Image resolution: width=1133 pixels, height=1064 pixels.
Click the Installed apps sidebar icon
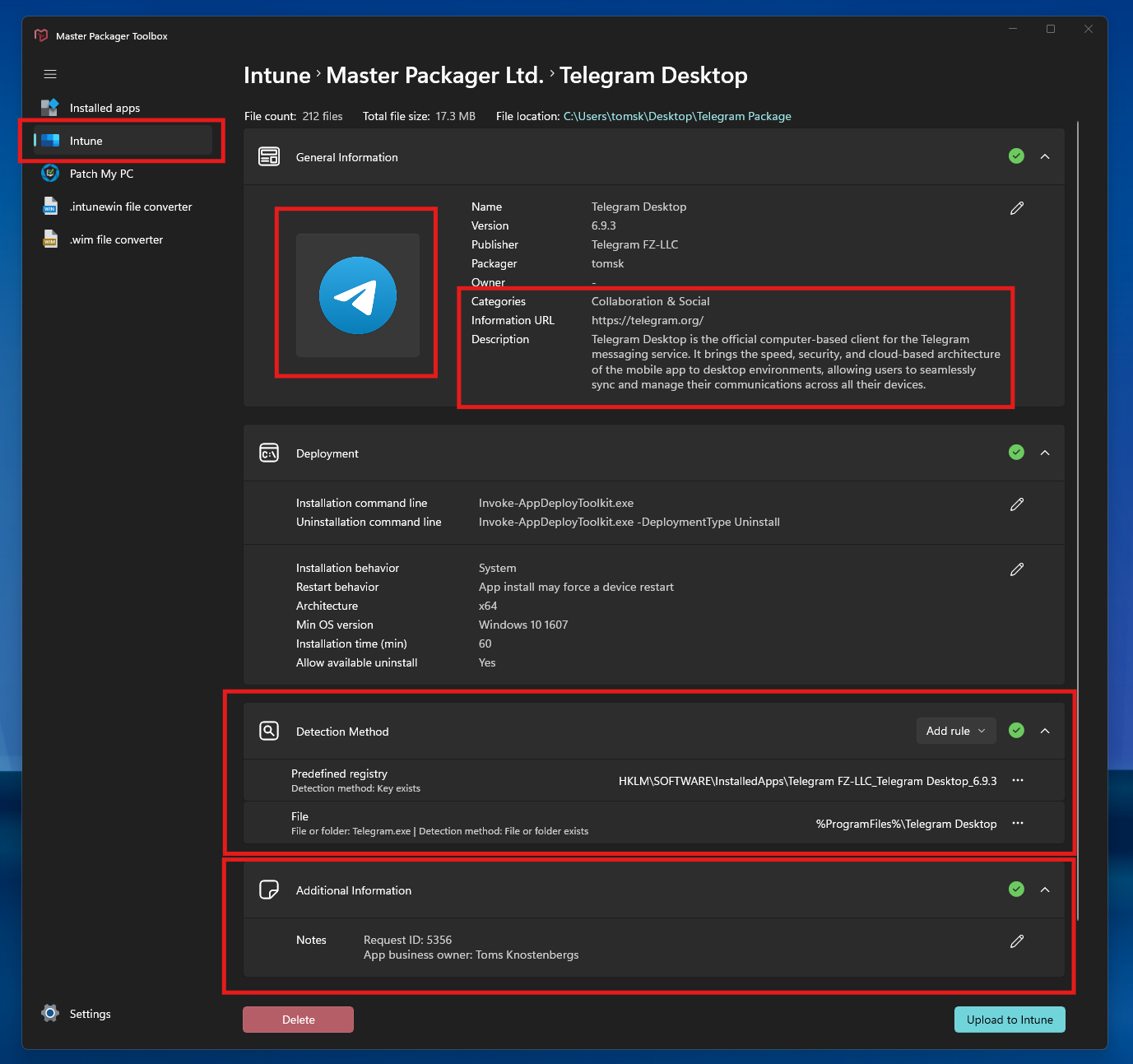[x=50, y=107]
